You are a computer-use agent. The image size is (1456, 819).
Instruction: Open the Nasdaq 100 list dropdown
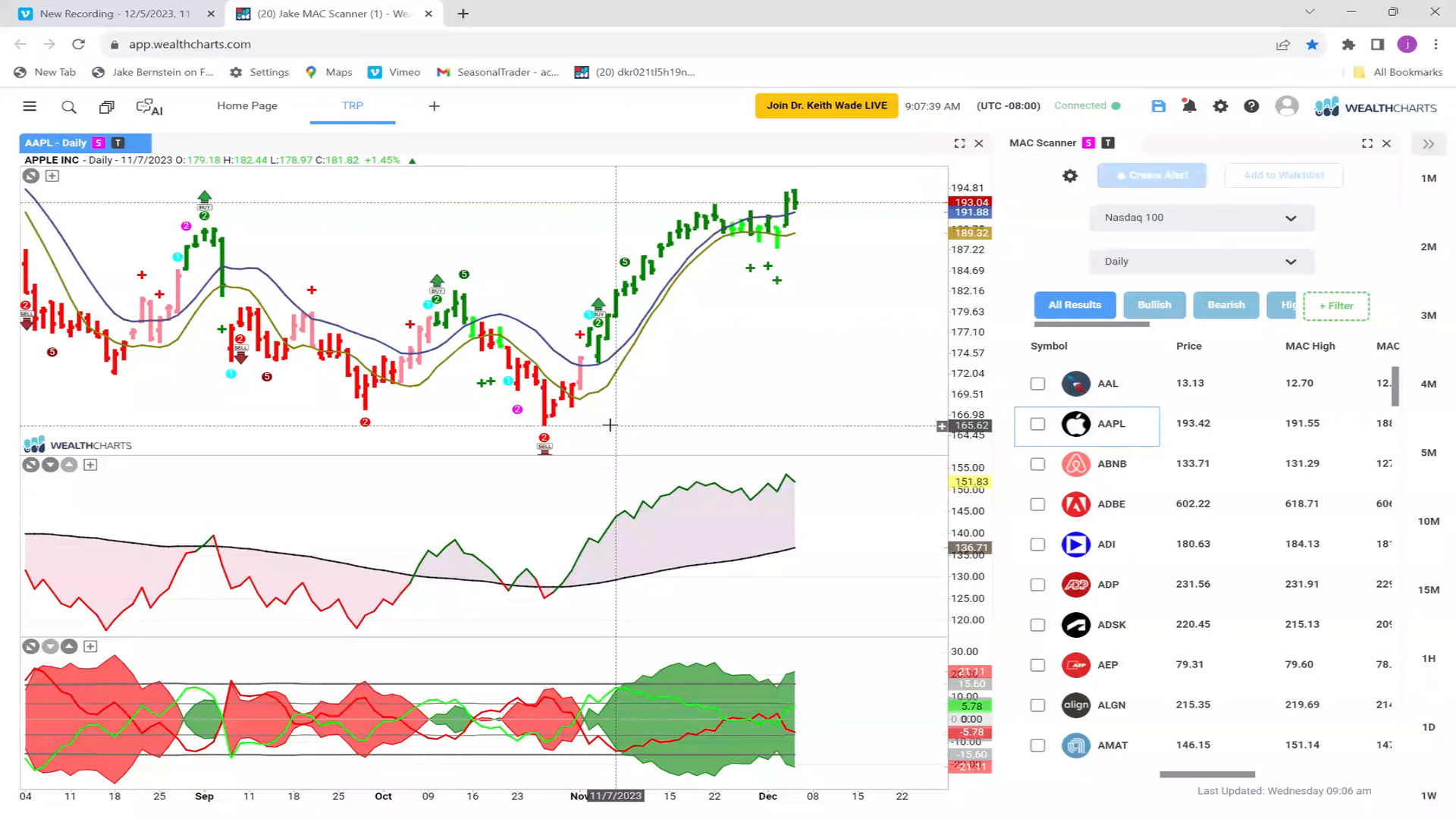(1201, 218)
